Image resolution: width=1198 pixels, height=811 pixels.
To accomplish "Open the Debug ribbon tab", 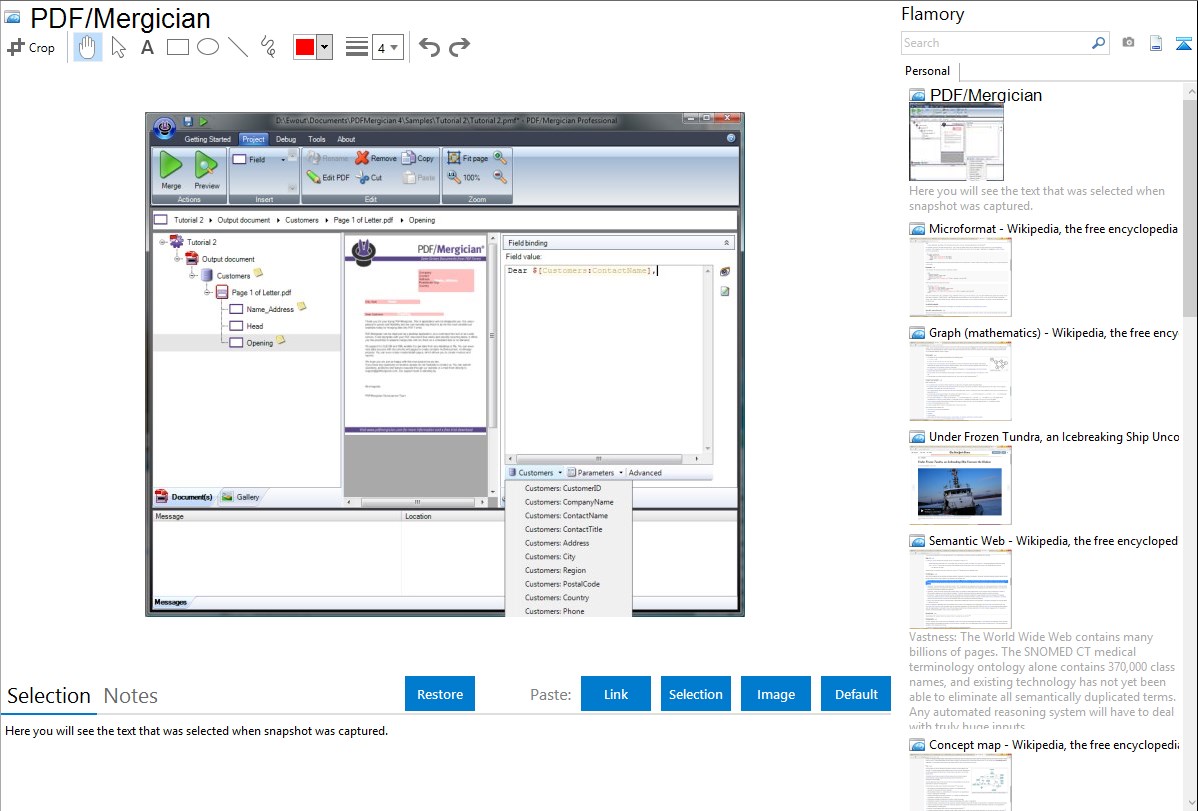I will (286, 139).
